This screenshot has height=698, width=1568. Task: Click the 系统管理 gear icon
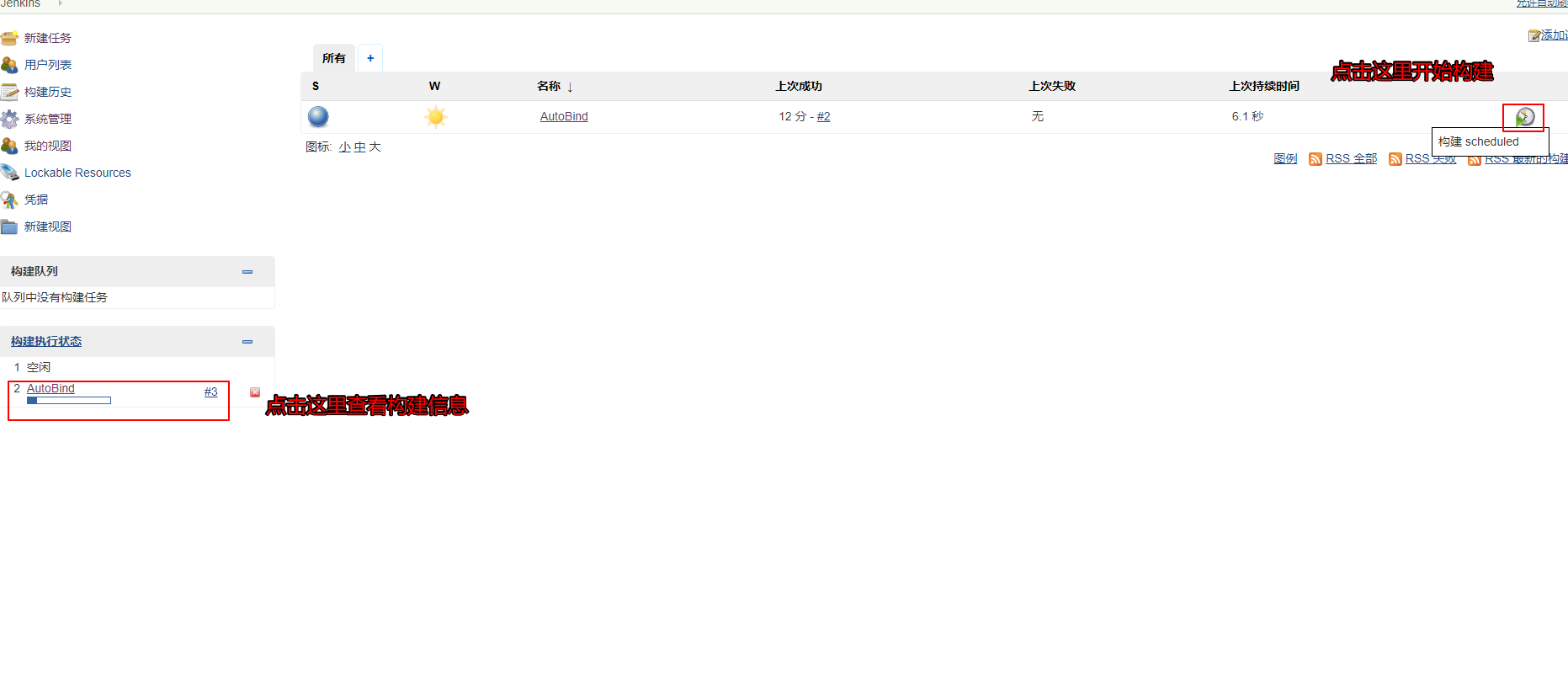click(9, 119)
